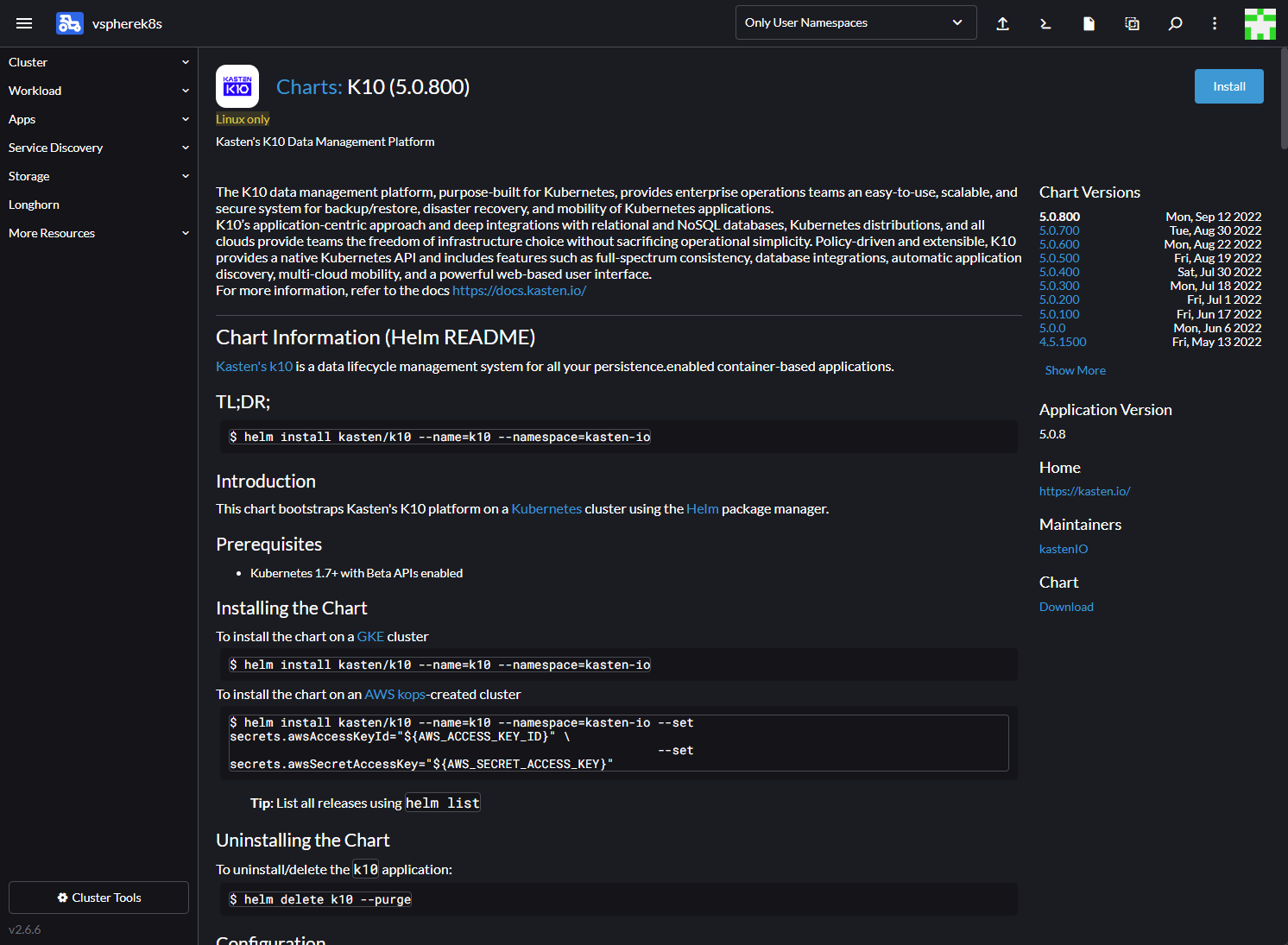This screenshot has width=1288, height=945.
Task: Open the Cluster Tools button
Action: click(98, 898)
